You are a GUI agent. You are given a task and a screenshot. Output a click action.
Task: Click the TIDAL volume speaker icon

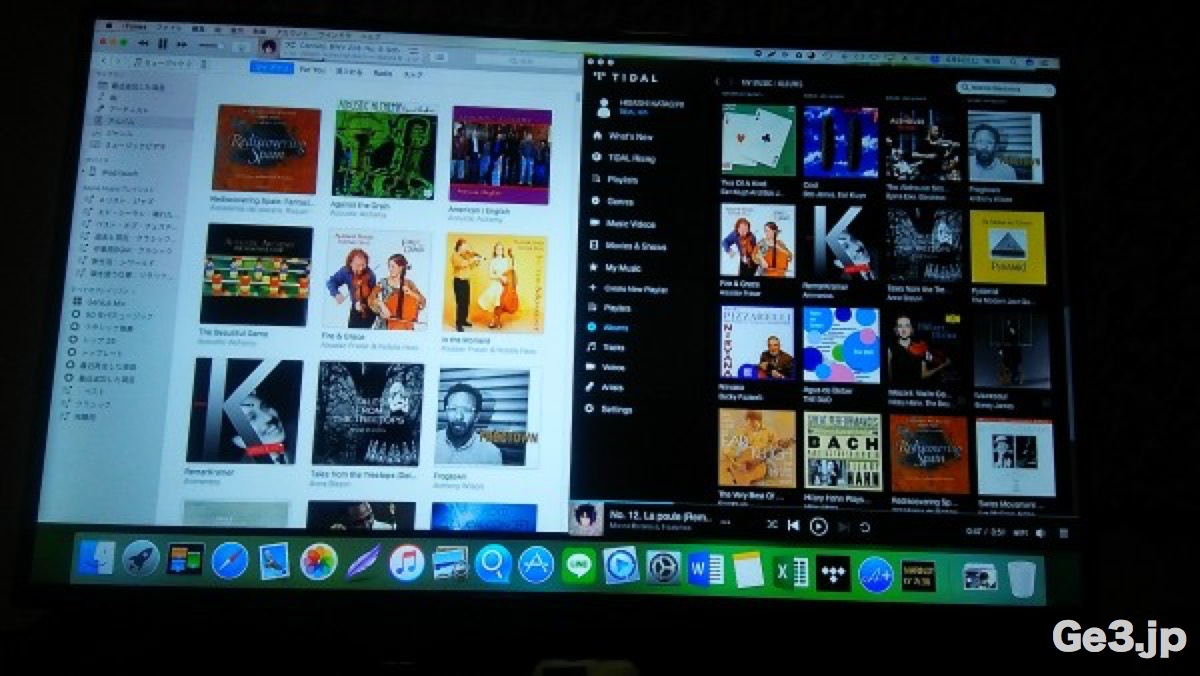(x=1041, y=533)
